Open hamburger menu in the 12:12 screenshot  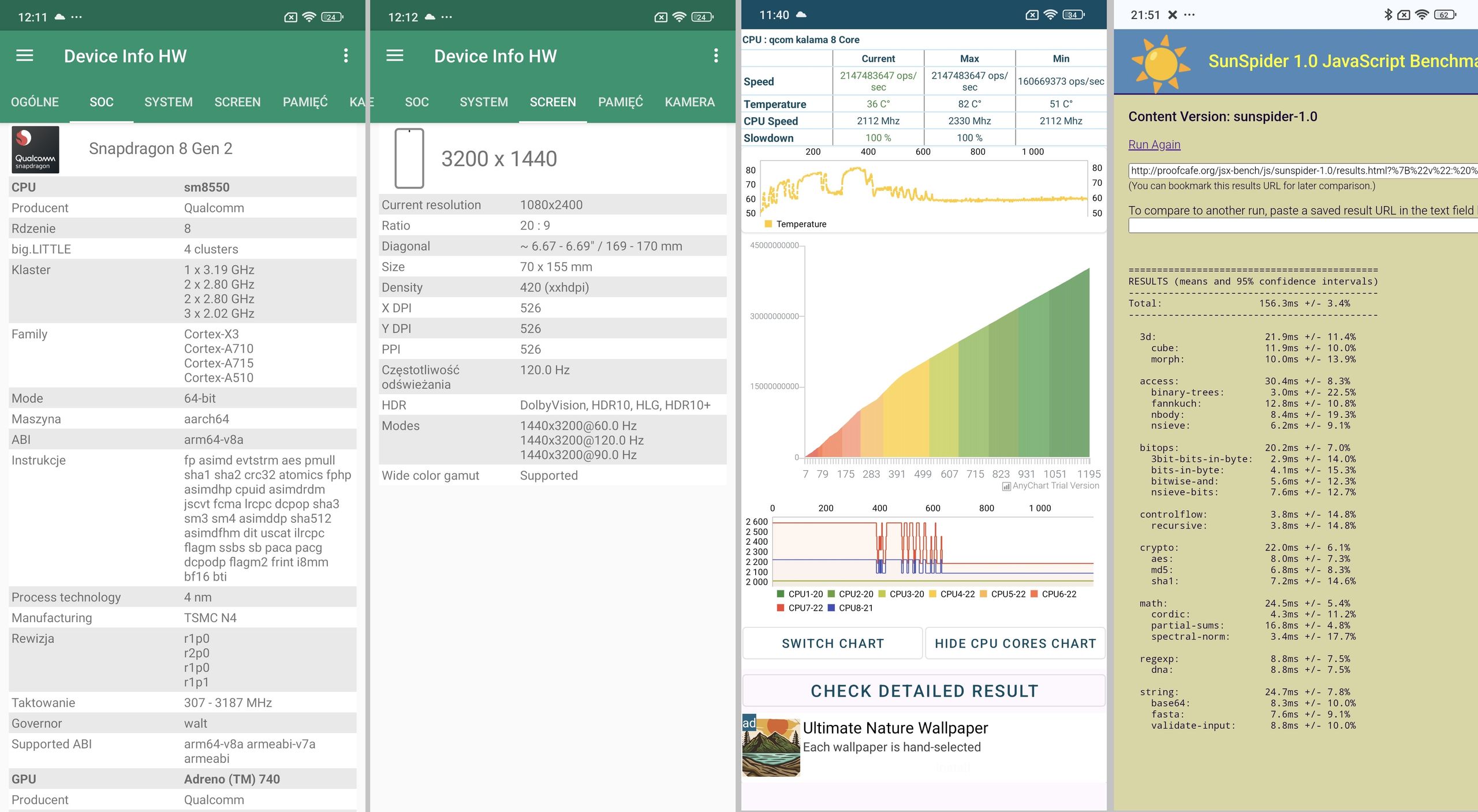pyautogui.click(x=395, y=55)
